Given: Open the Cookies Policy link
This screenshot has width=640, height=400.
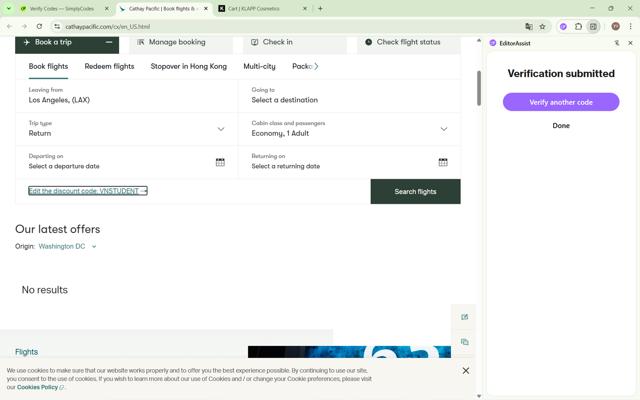Looking at the screenshot, I should click(38, 387).
